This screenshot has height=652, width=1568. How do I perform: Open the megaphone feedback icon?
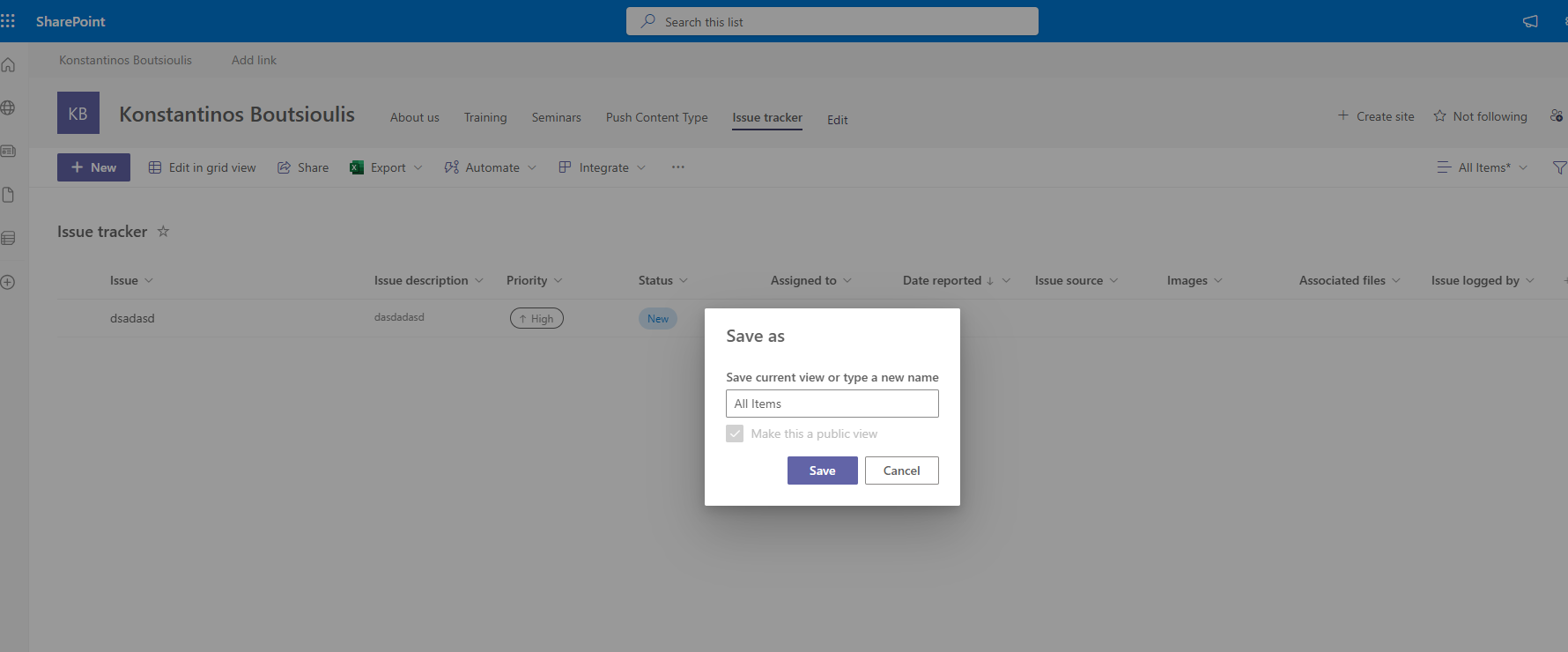(1530, 21)
